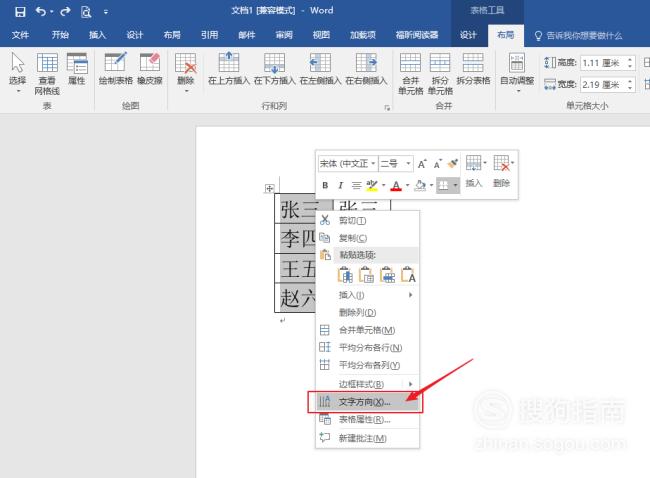Toggle Italic in mini toolbar
This screenshot has height=478, width=650.
coord(340,185)
